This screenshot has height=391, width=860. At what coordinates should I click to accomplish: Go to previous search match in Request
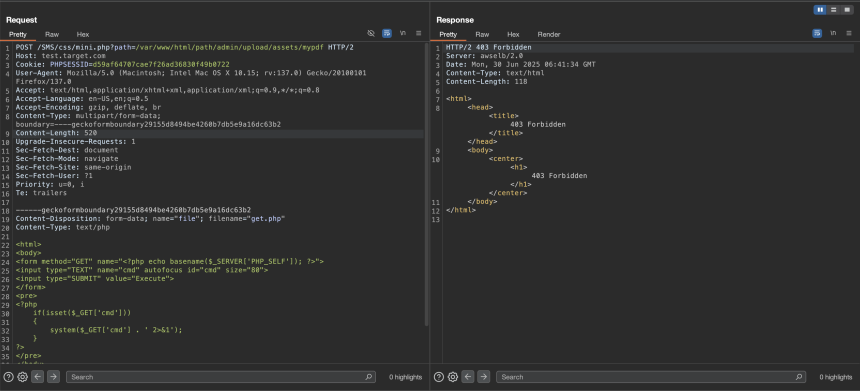[37, 377]
